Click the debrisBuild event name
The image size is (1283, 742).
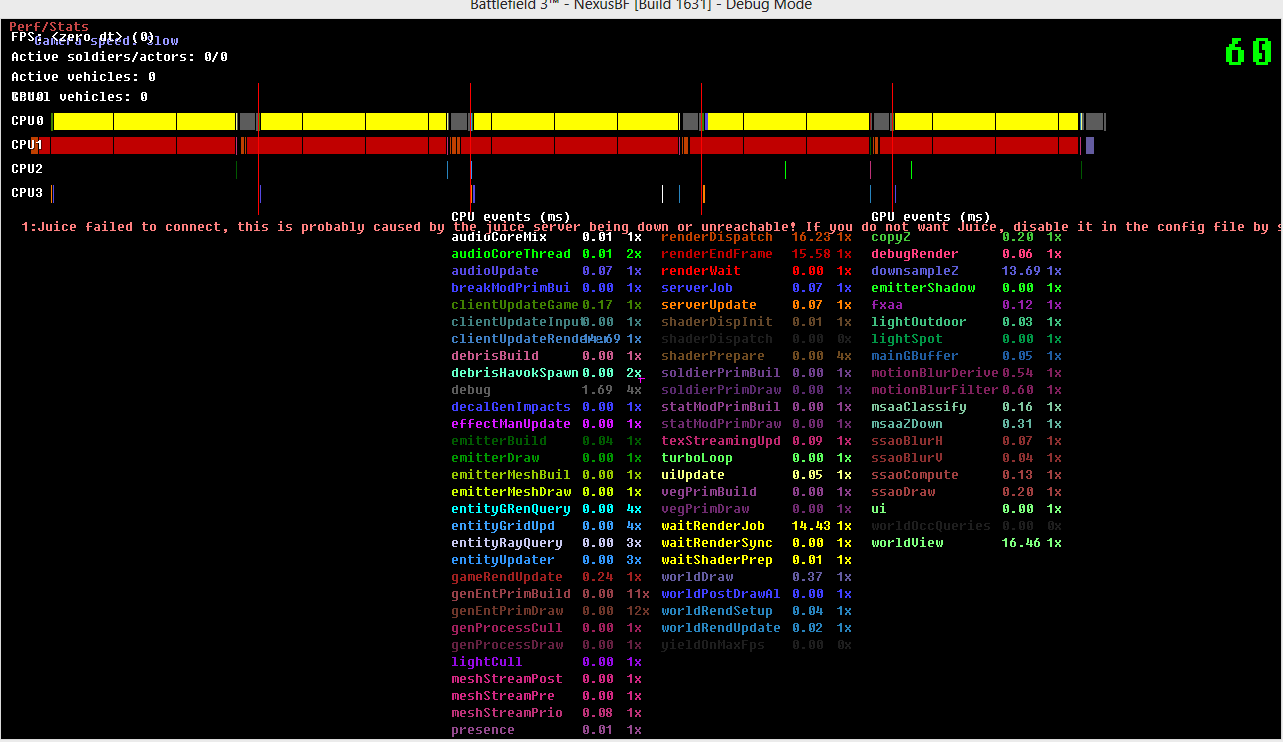click(x=495, y=356)
